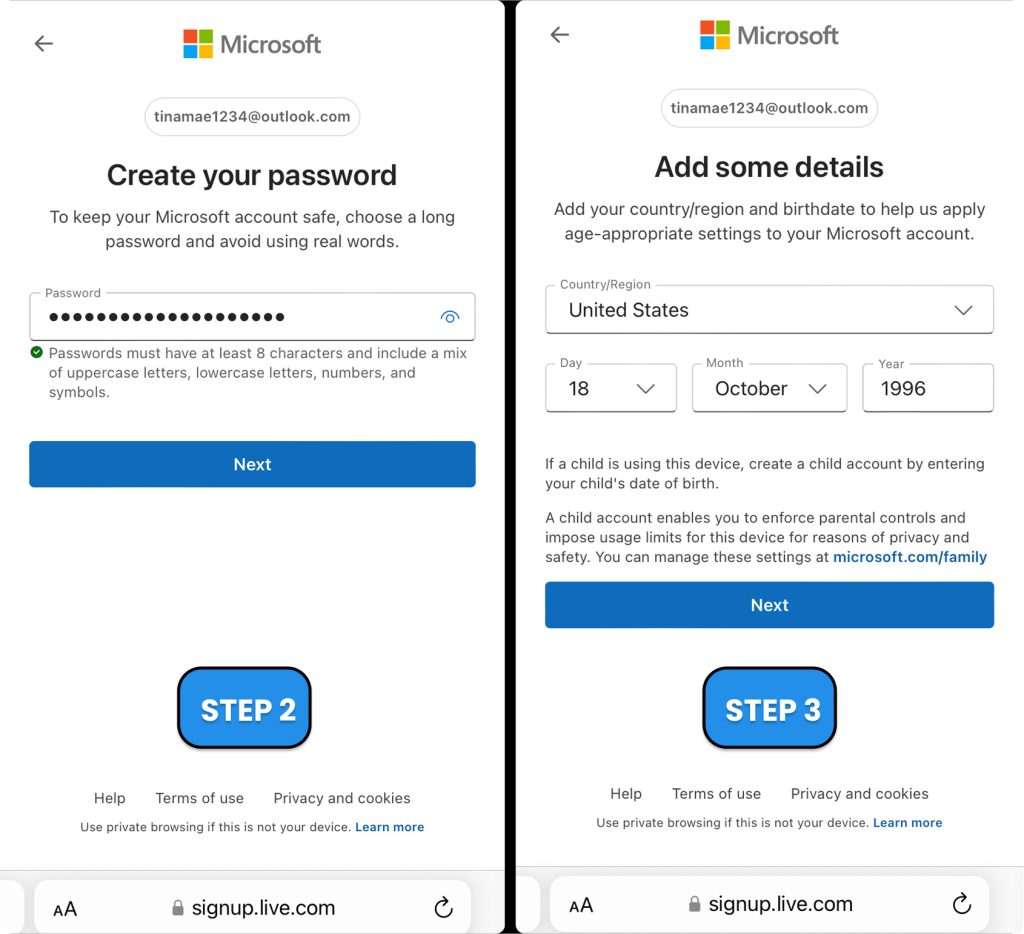Expand the Country/Region dropdown showing United States
Image resolution: width=1024 pixels, height=934 pixels.
coord(769,310)
